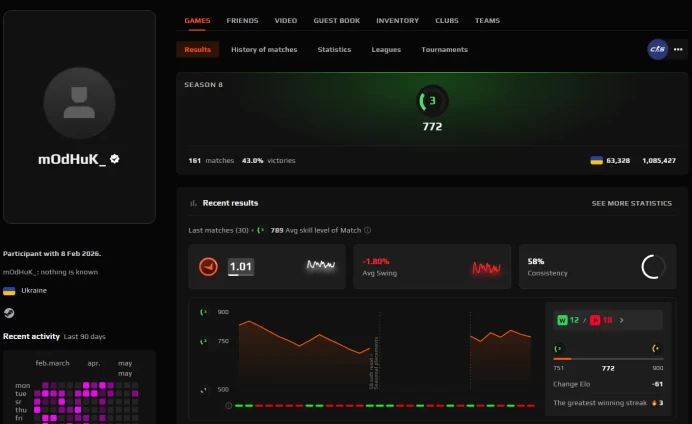
Task: Click the orange K/D rating icon
Action: (x=208, y=266)
